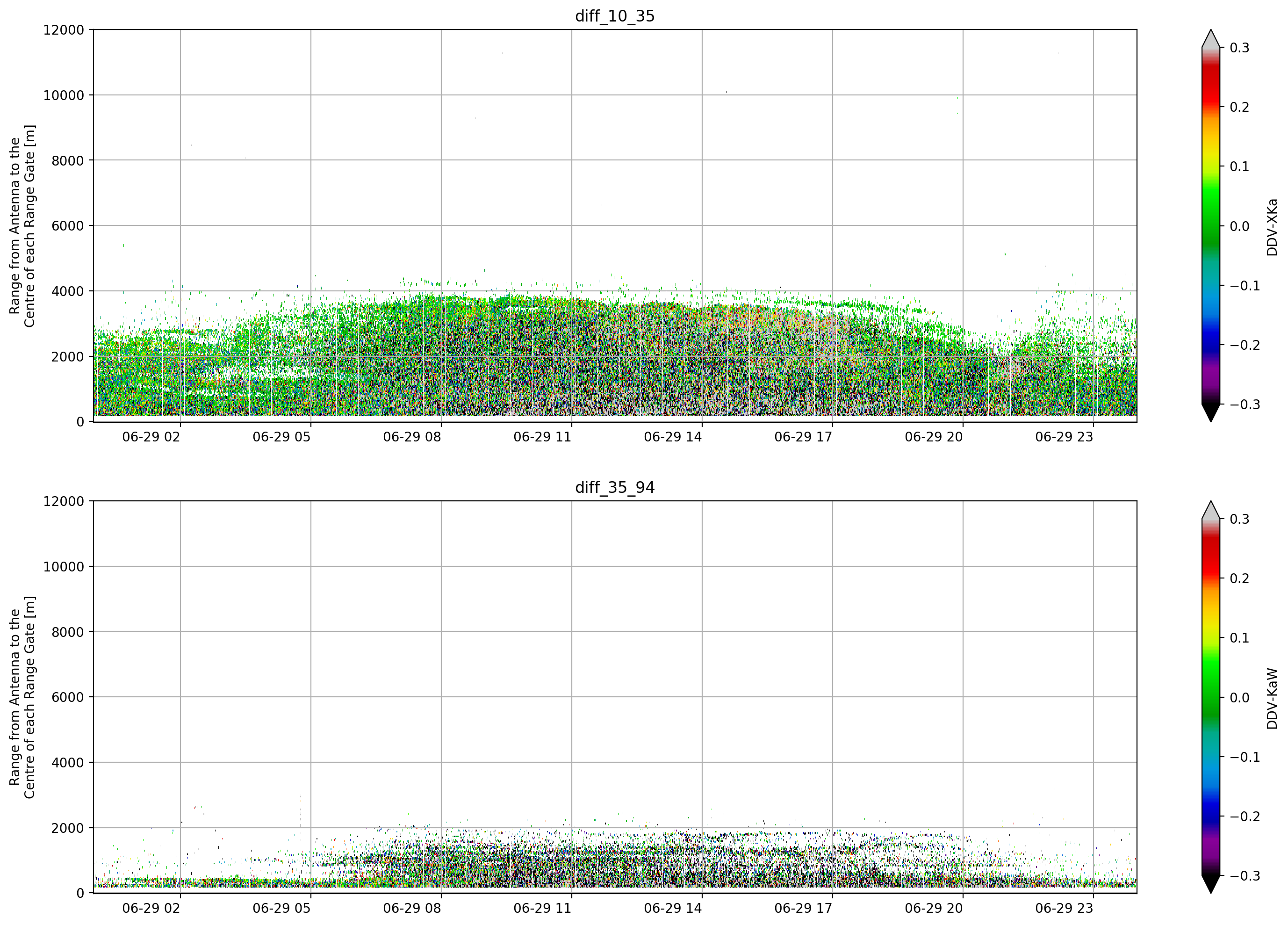Click the black lower extend arrow of the DDV-XKa colorbar
The width and height of the screenshot is (1288, 925).
click(1211, 412)
